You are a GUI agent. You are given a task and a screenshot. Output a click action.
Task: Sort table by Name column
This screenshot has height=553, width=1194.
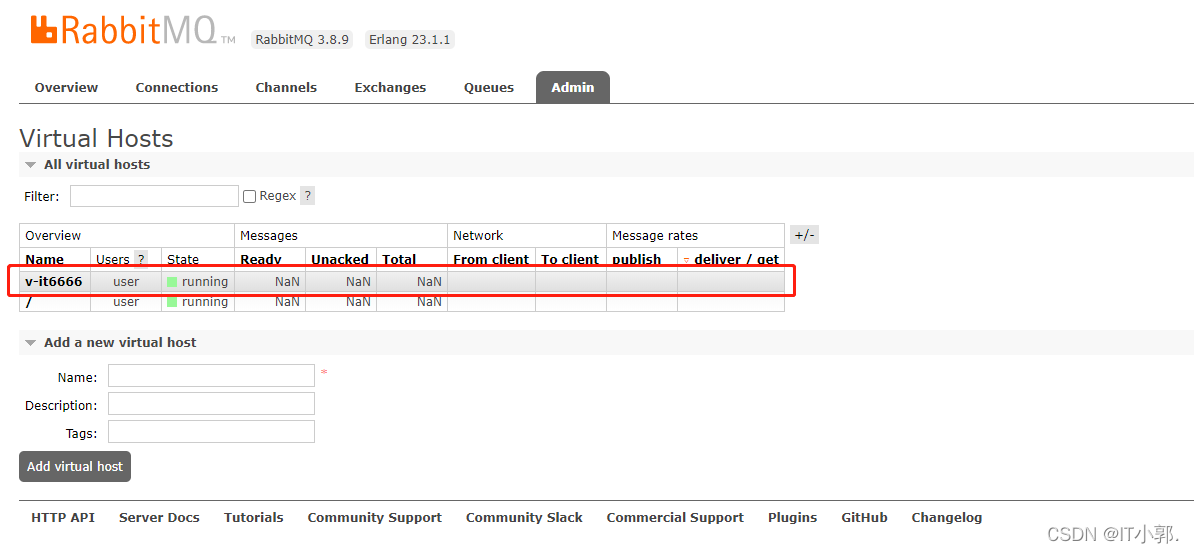pos(44,259)
